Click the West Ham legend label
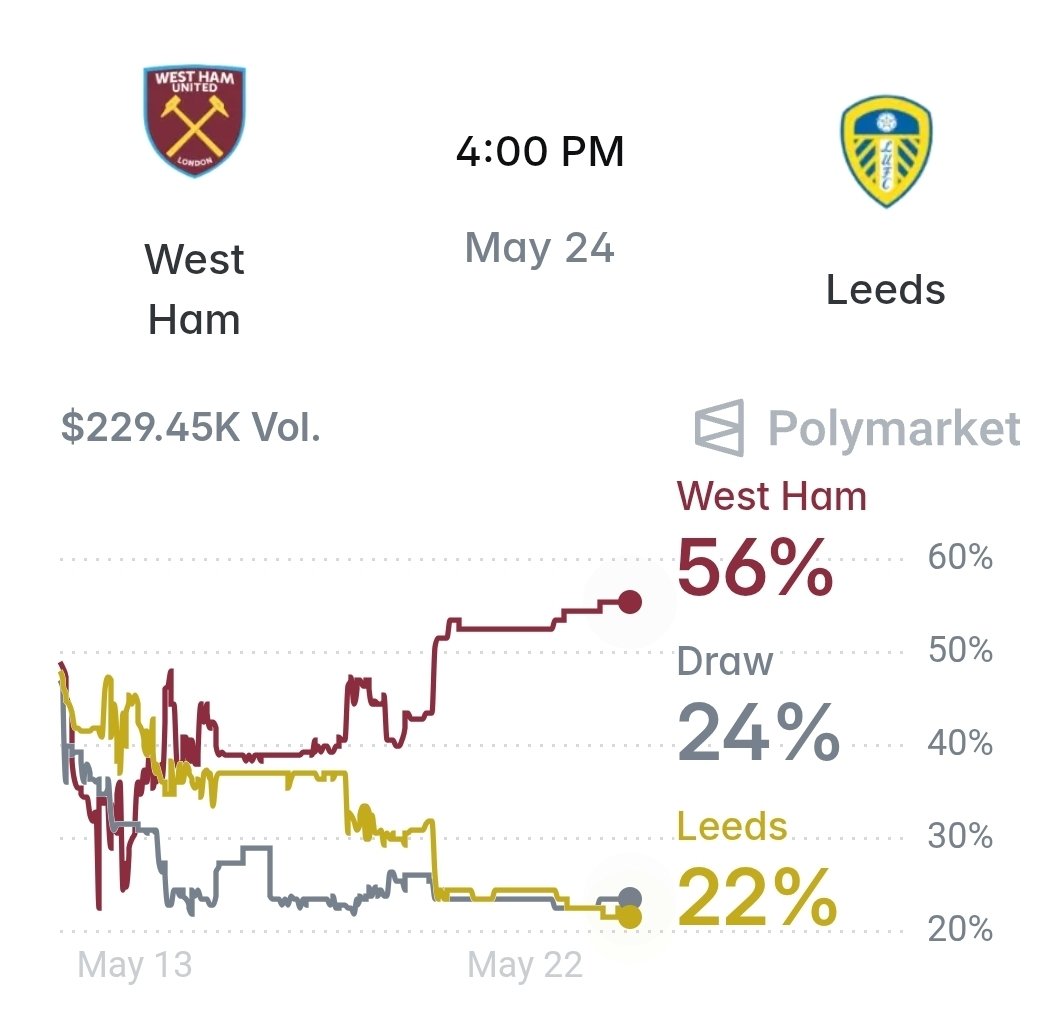 (772, 497)
